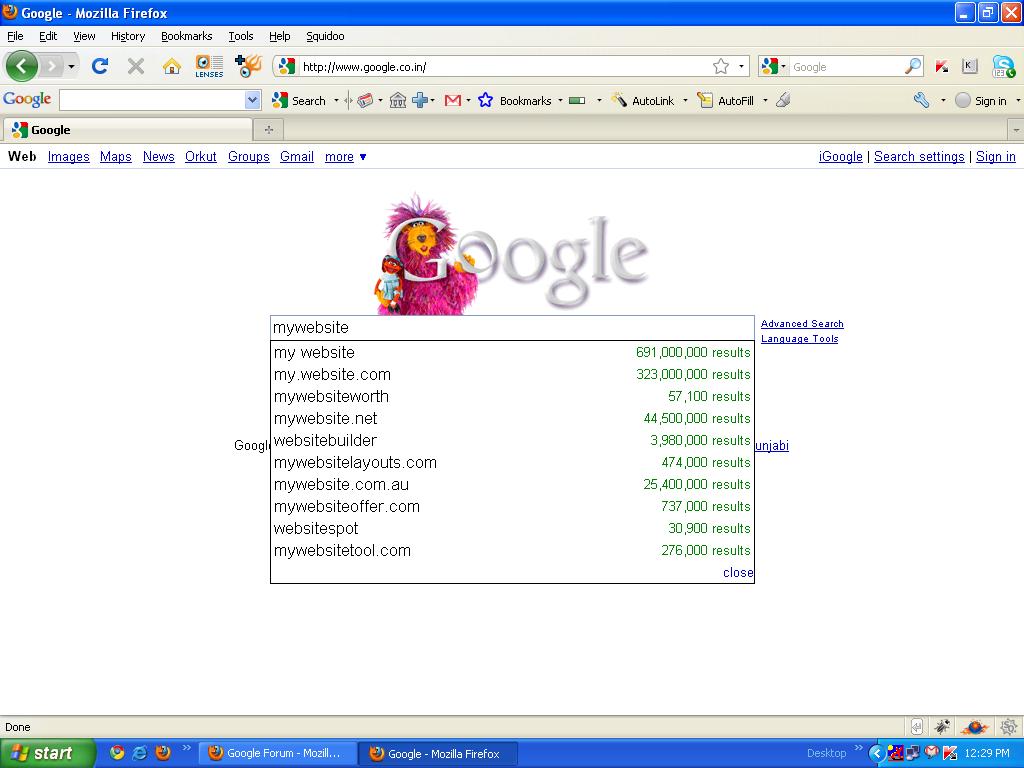This screenshot has width=1024, height=768.
Task: Open the Orkut link
Action: click(x=200, y=157)
